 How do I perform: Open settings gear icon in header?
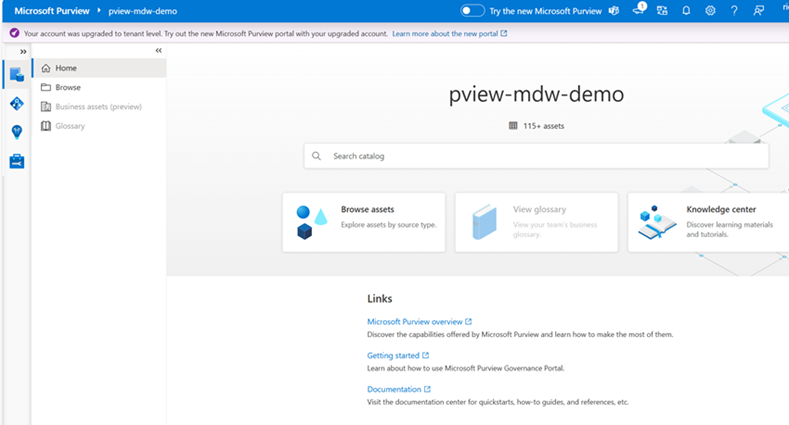(x=710, y=11)
